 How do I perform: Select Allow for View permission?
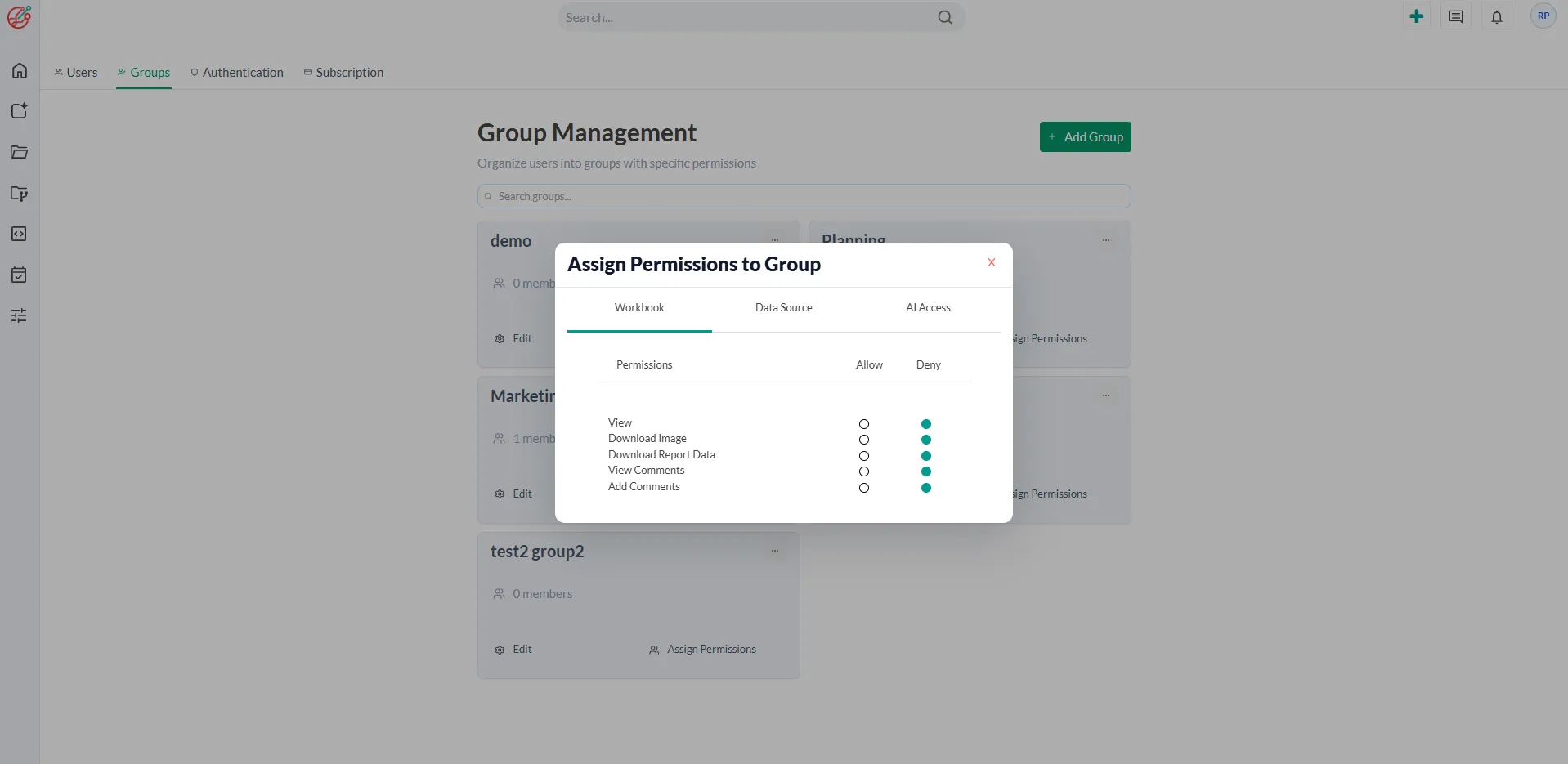[x=864, y=424]
